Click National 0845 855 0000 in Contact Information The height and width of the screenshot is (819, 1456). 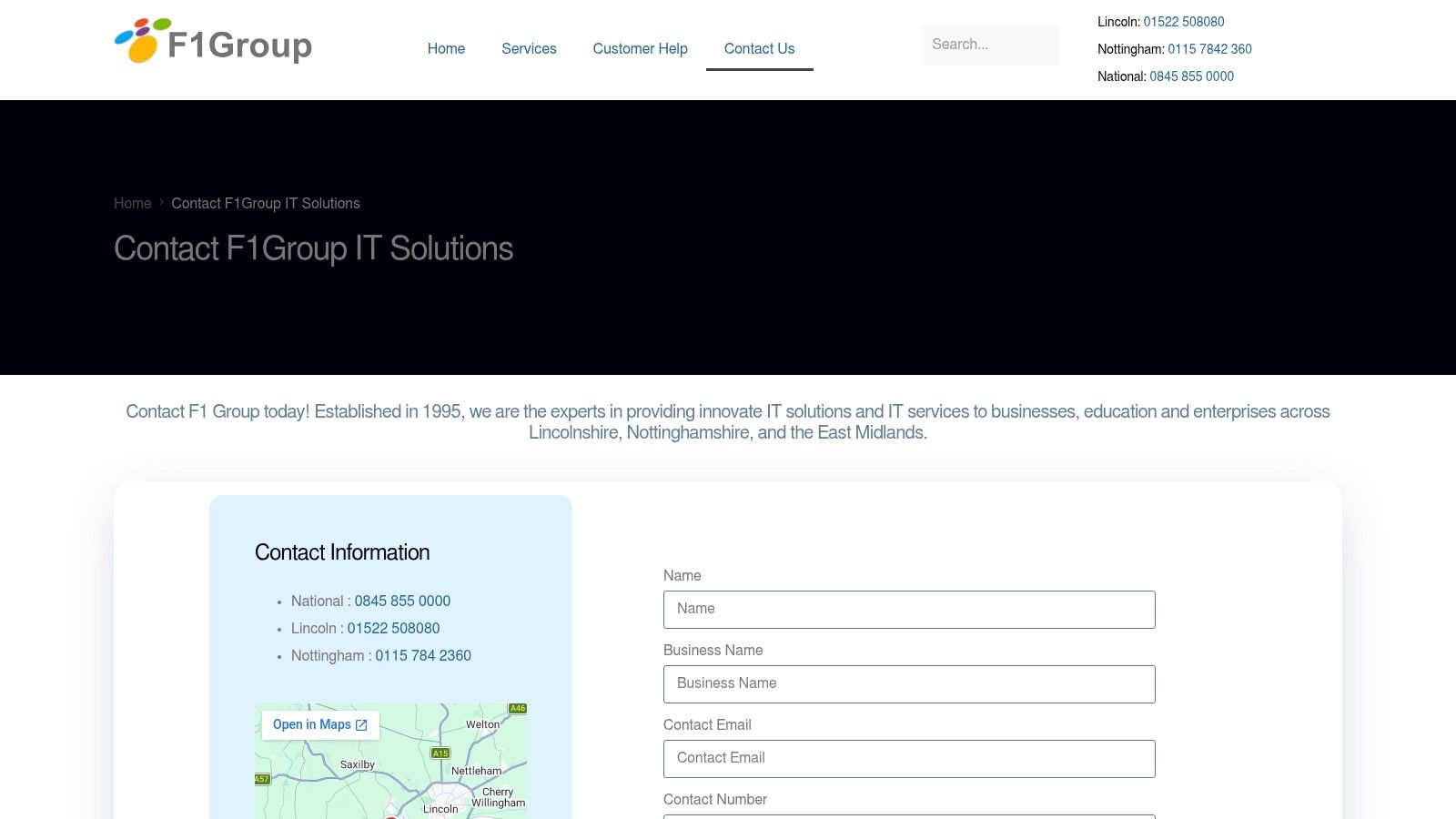[402, 602]
